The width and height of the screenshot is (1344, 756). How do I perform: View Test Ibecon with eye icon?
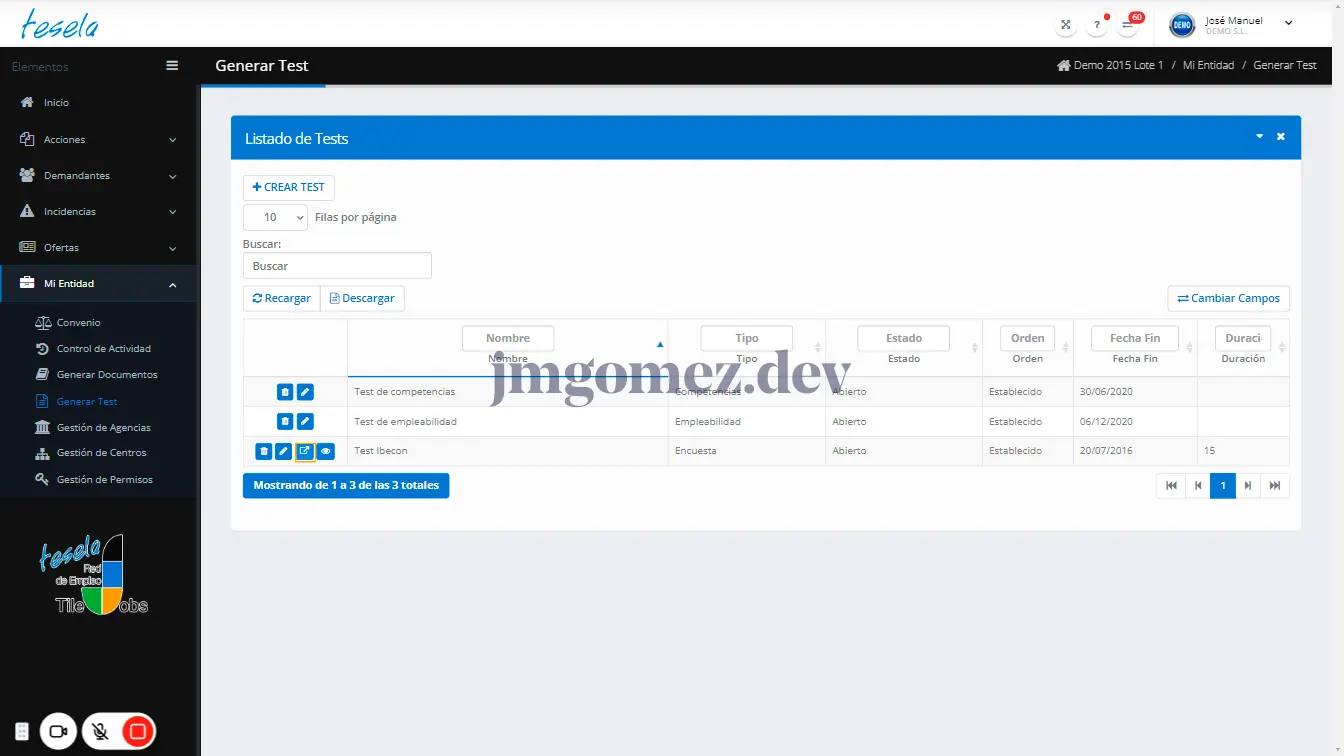click(326, 451)
